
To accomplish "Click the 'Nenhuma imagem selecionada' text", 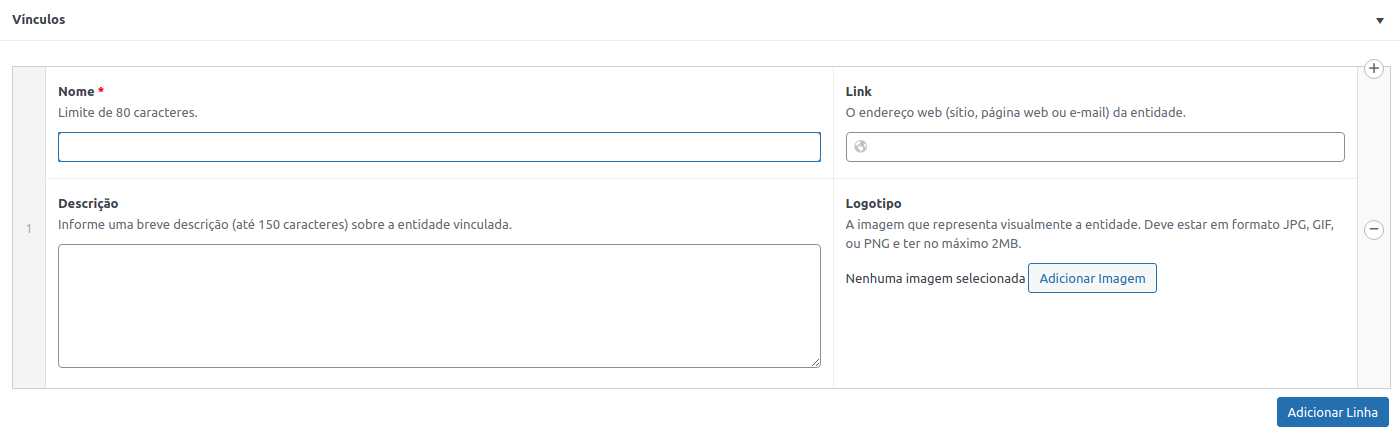I will tap(935, 278).
